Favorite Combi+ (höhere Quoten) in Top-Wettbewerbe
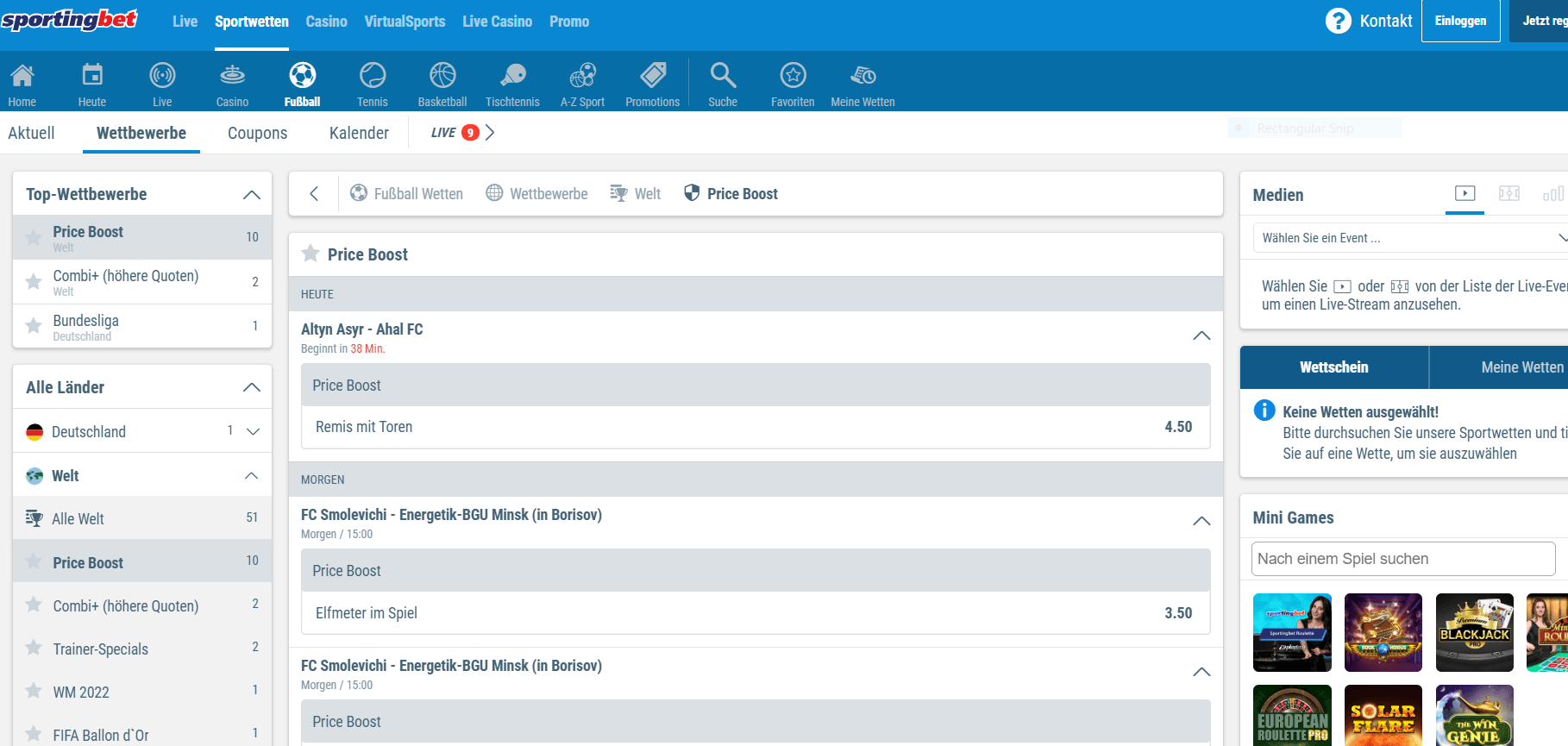This screenshot has height=746, width=1568. 34,281
